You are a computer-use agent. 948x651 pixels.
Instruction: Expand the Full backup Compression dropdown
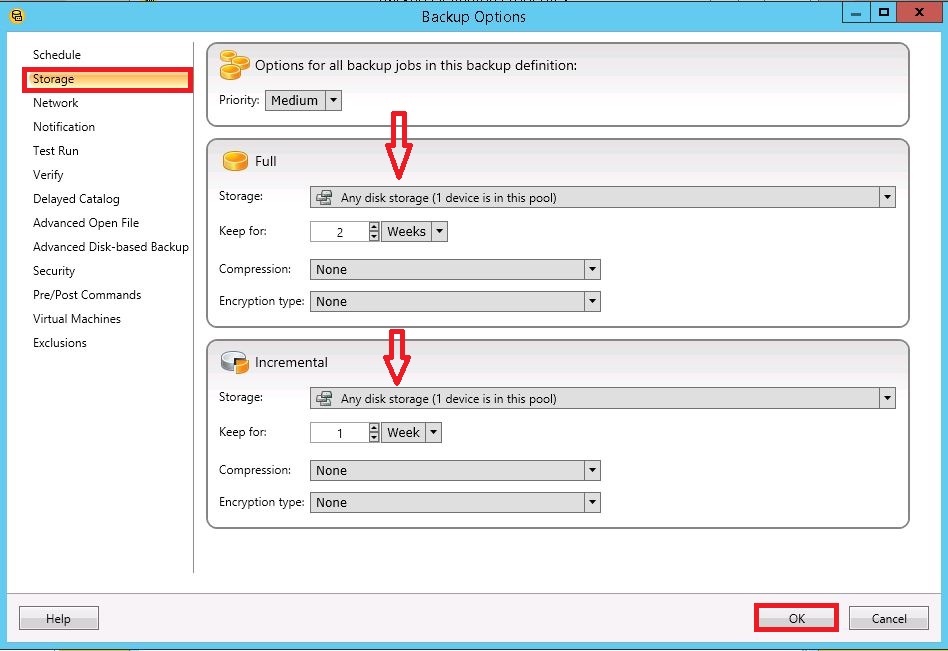592,270
